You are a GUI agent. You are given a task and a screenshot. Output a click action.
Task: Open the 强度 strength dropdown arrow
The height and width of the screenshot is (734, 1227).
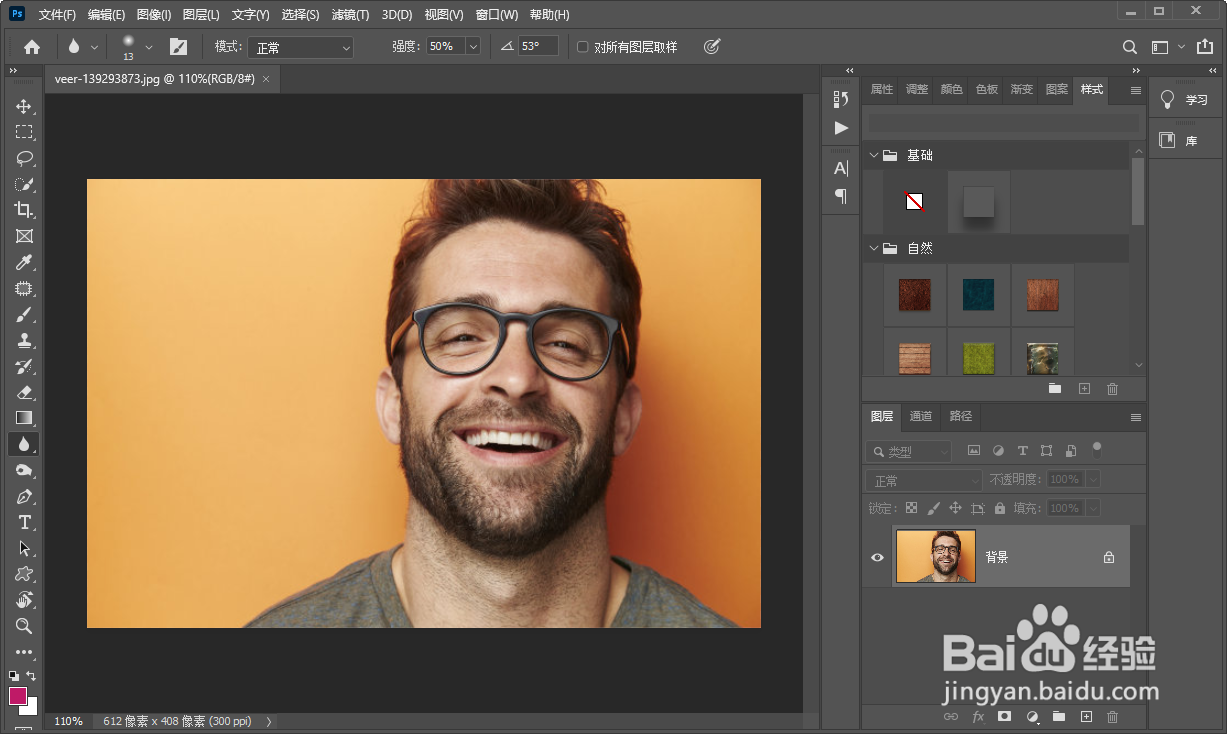[x=472, y=47]
